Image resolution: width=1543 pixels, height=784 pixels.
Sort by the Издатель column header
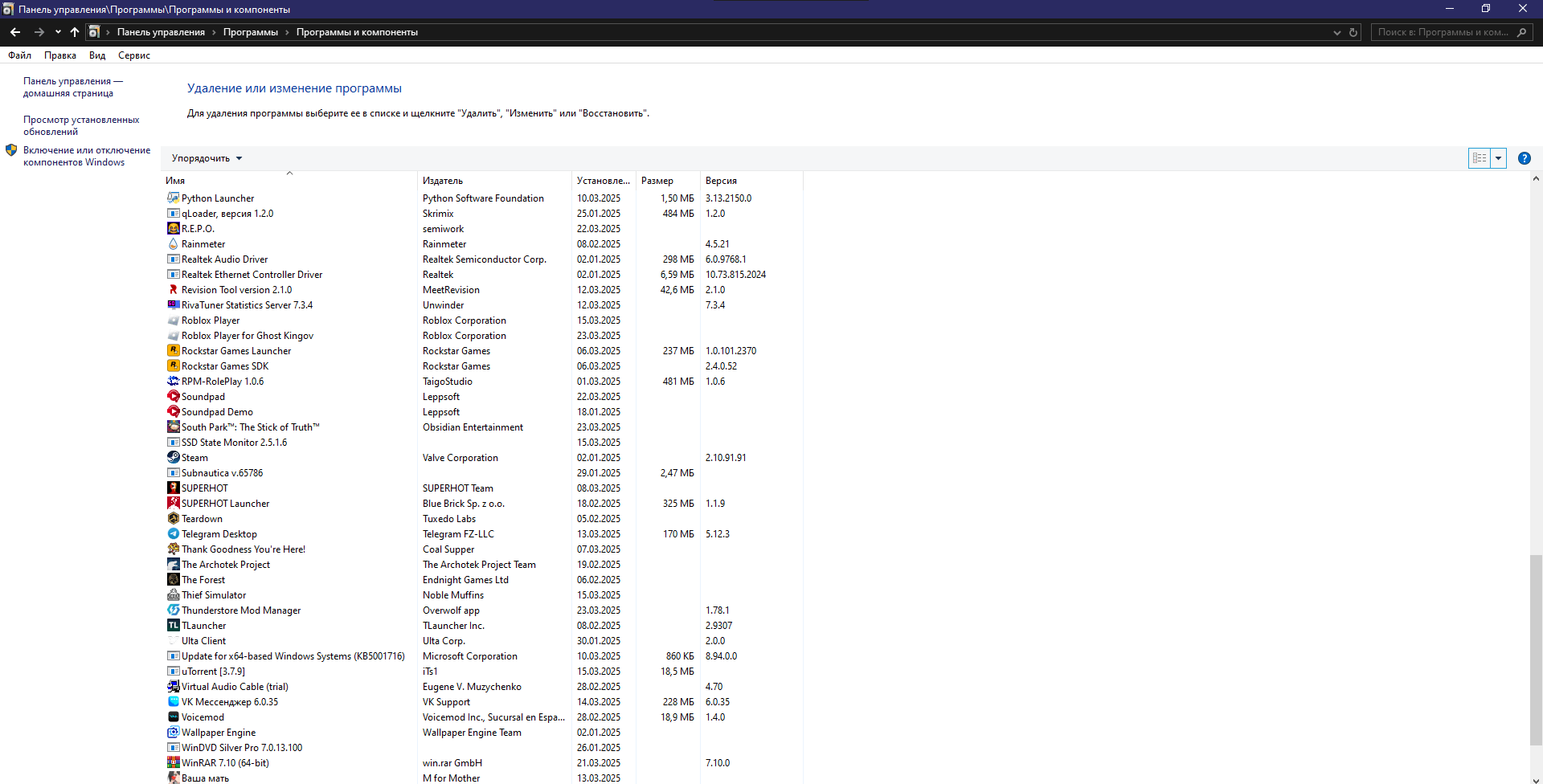pyautogui.click(x=494, y=181)
